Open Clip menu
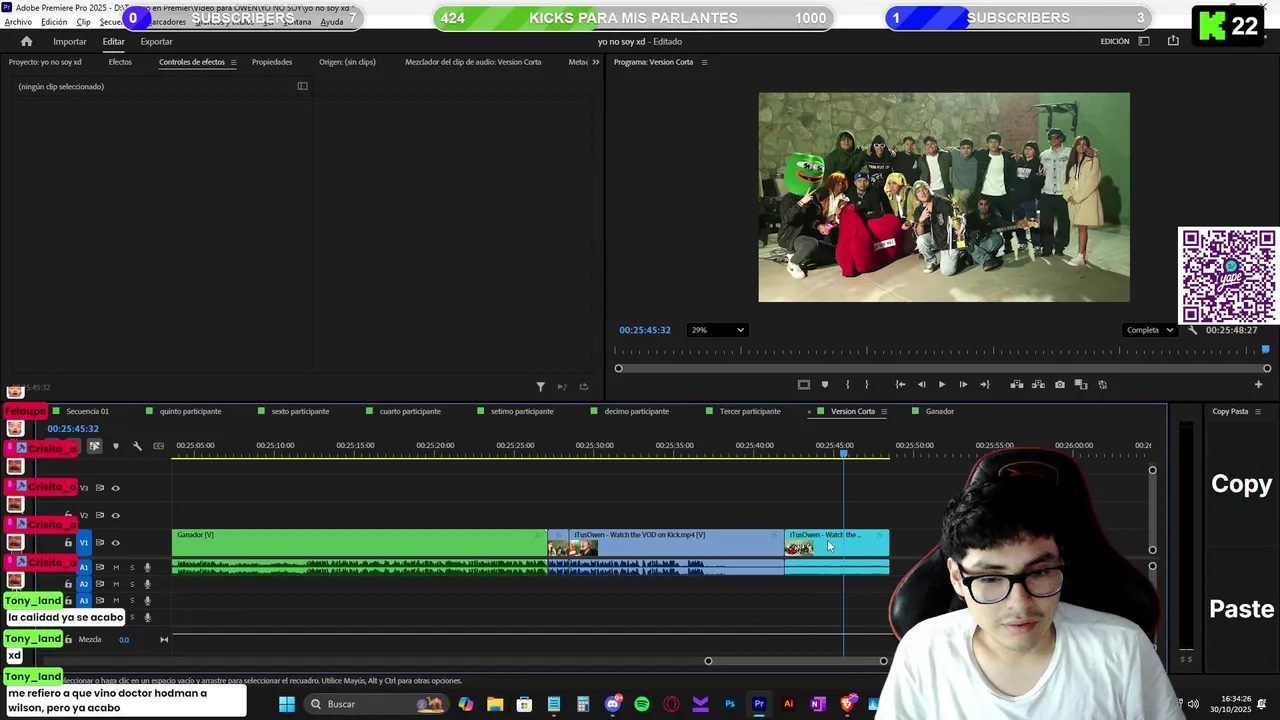The image size is (1280, 720). click(x=84, y=22)
